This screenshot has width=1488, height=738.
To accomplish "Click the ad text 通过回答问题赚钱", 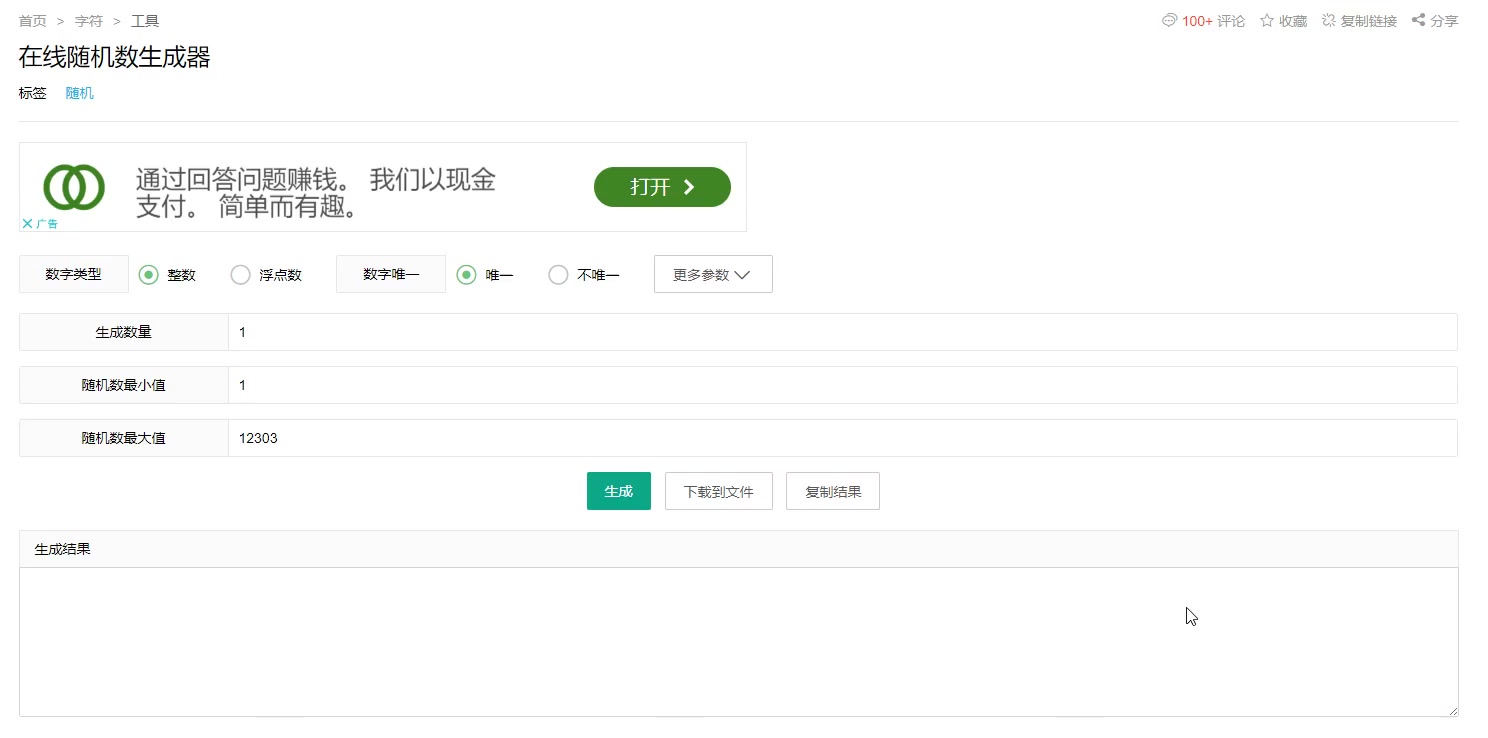I will [x=243, y=181].
